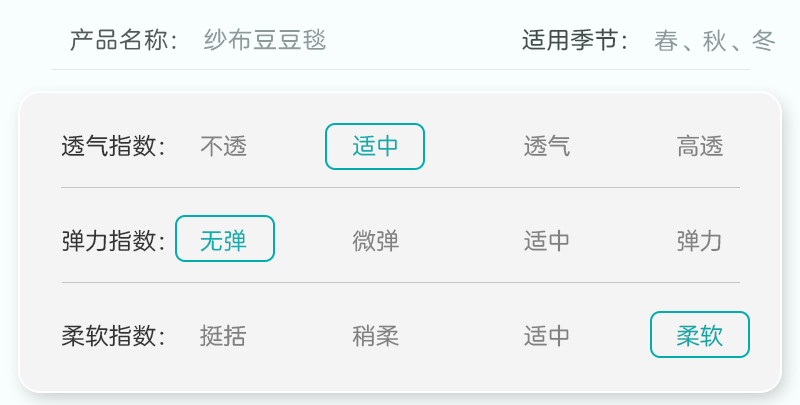The image size is (800, 405).
Task: Select 弹力 elasticity option
Action: pos(700,241)
